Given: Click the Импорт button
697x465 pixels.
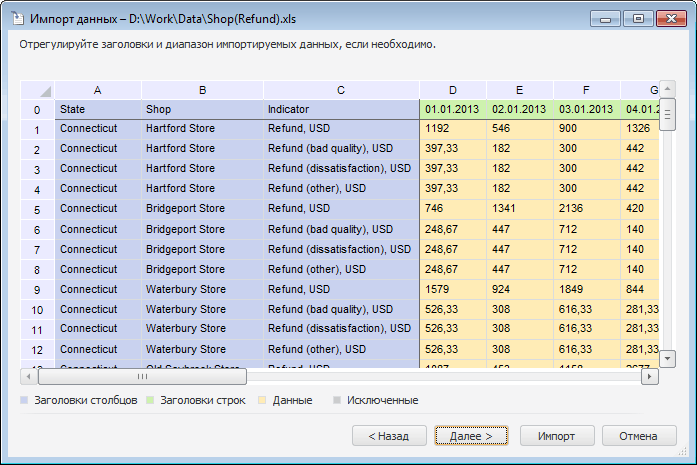Looking at the screenshot, I should [x=556, y=436].
